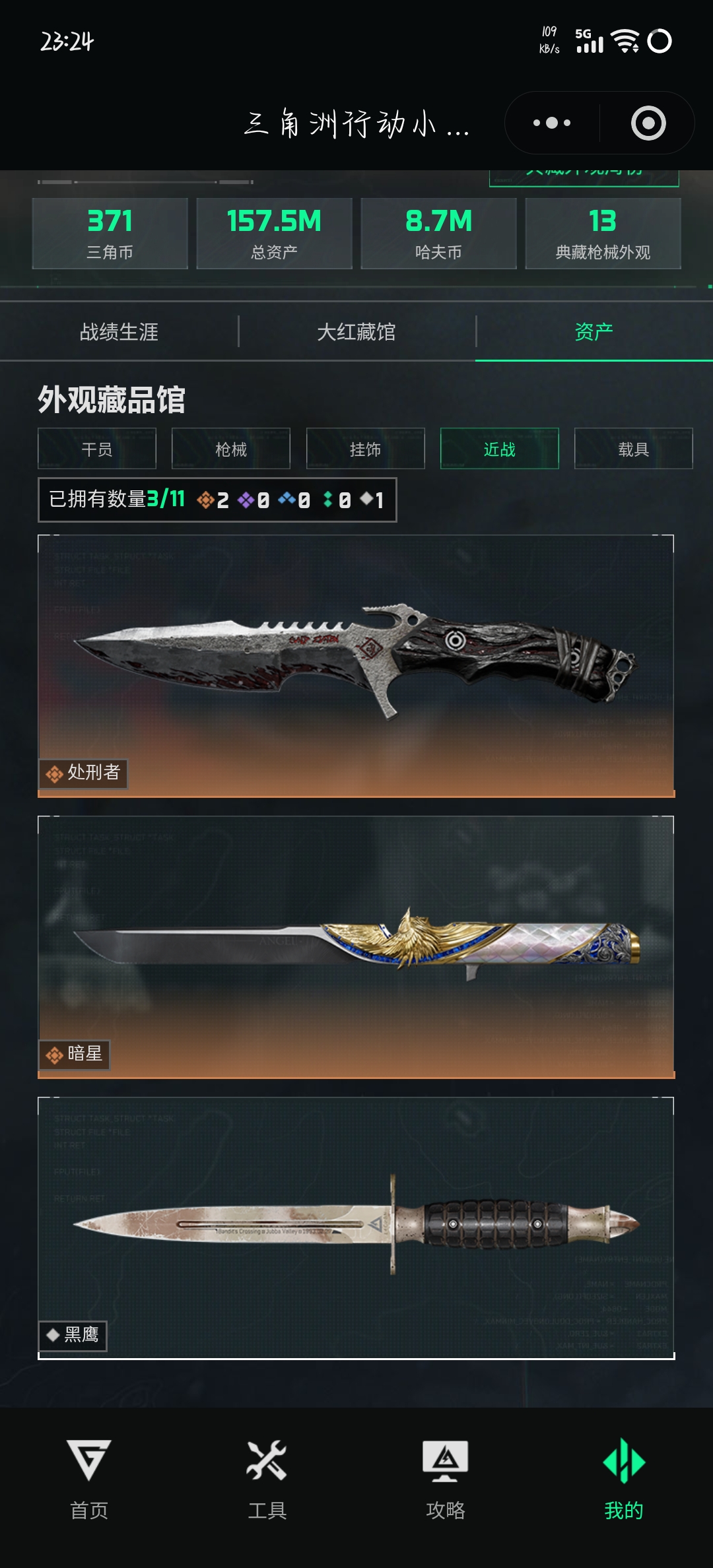Filter collection by 载具
Image resolution: width=713 pixels, height=1568 pixels.
point(634,449)
